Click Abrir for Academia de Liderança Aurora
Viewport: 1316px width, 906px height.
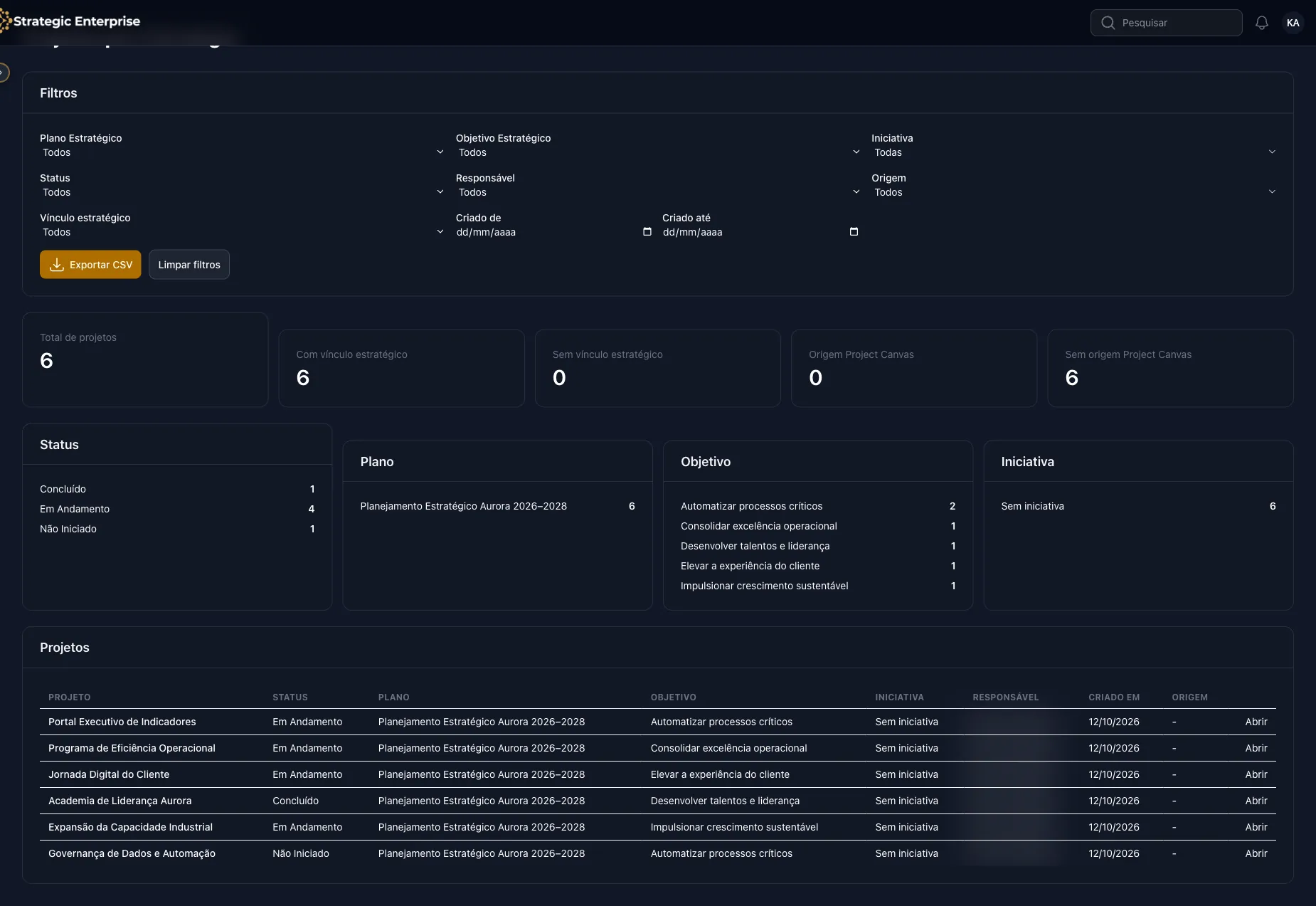coord(1256,801)
